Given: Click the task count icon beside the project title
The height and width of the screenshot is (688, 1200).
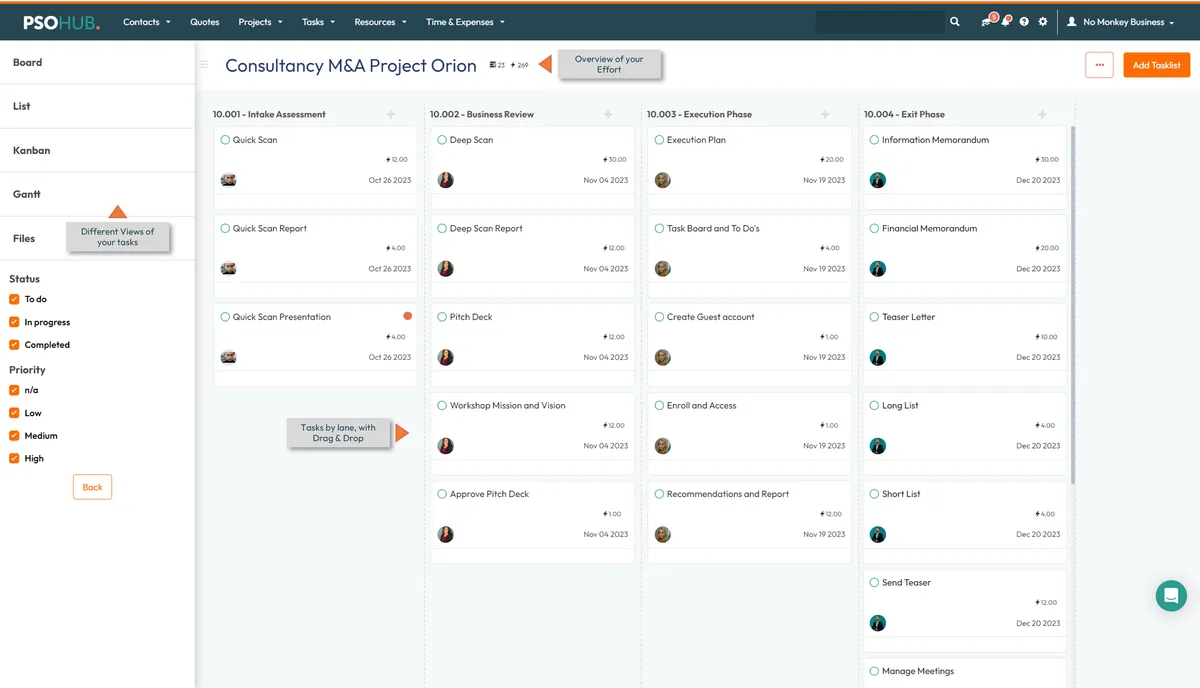Looking at the screenshot, I should 492,65.
